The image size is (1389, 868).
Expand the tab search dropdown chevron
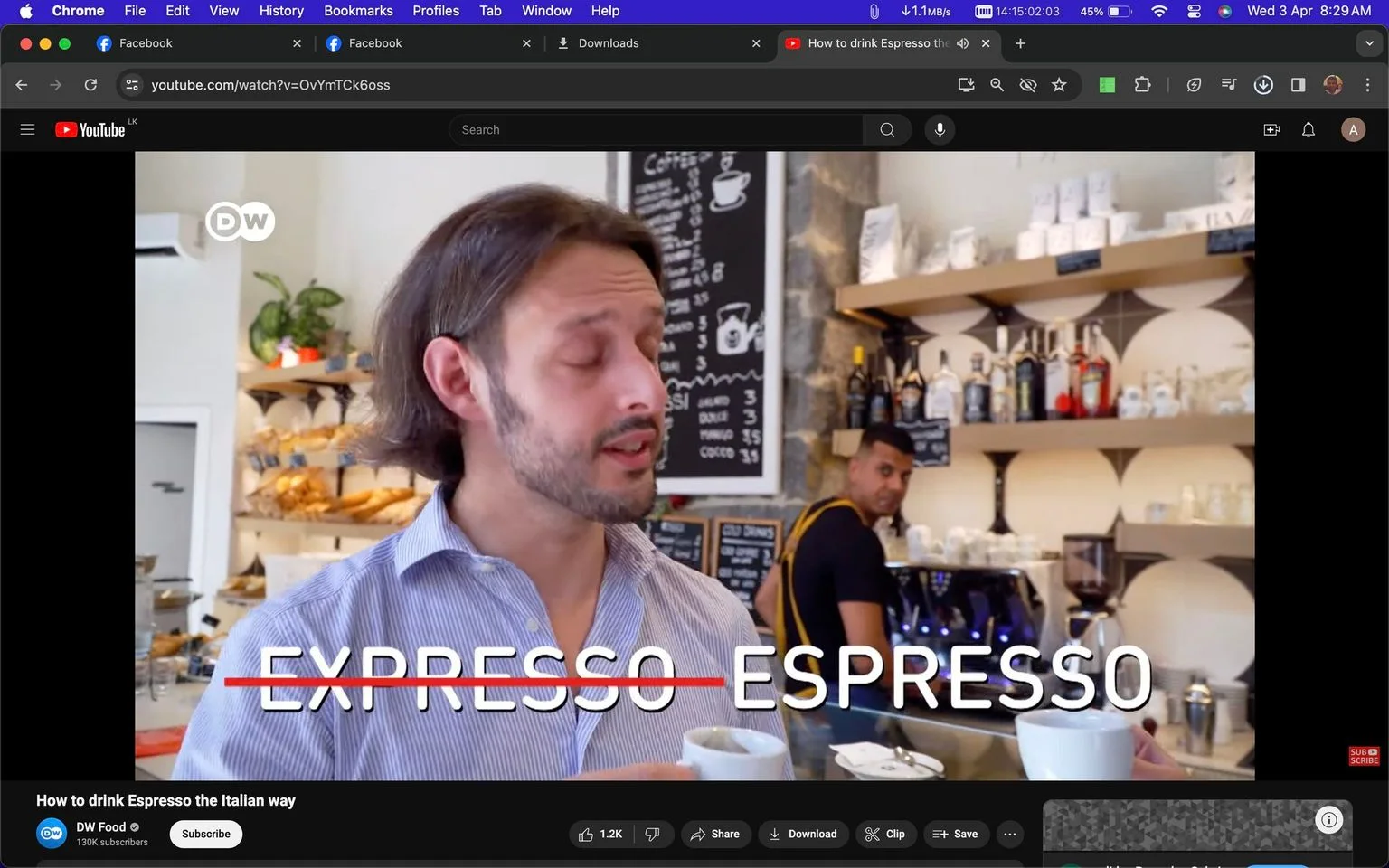pyautogui.click(x=1368, y=43)
